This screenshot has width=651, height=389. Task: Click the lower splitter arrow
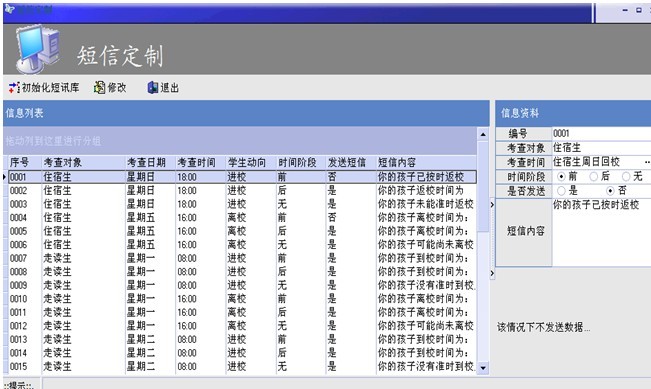(x=492, y=273)
